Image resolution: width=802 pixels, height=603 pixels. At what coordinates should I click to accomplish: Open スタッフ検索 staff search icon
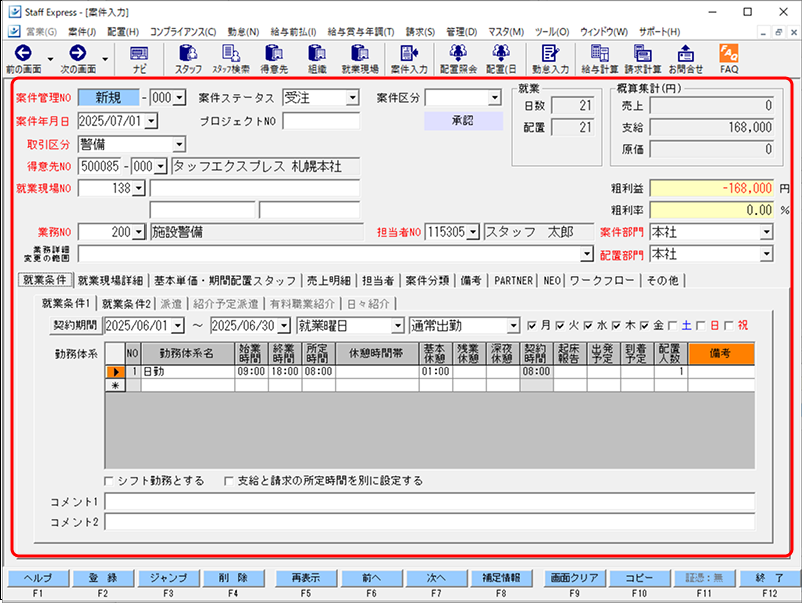(231, 58)
